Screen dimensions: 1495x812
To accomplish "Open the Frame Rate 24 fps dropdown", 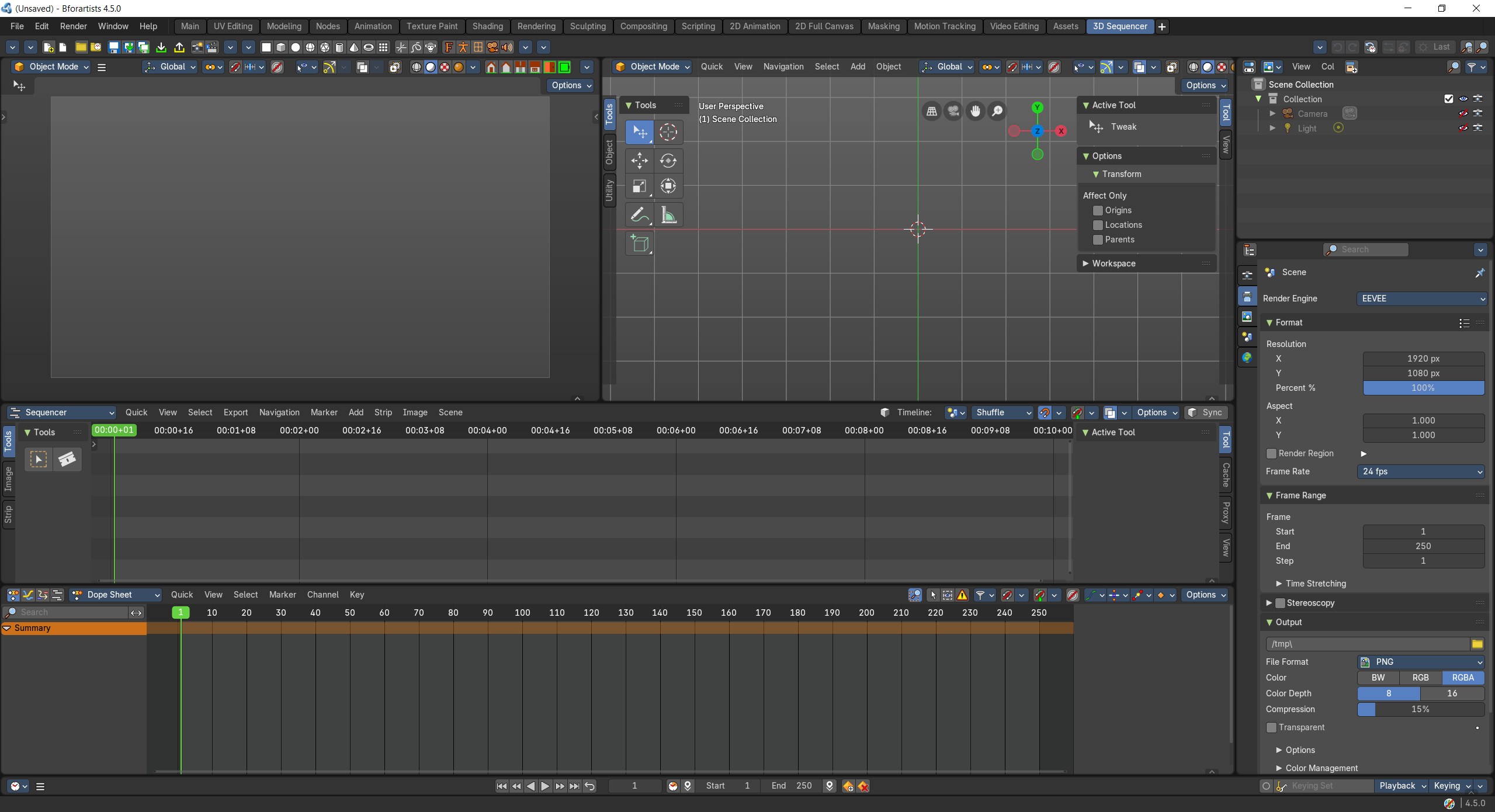I will pyautogui.click(x=1421, y=471).
